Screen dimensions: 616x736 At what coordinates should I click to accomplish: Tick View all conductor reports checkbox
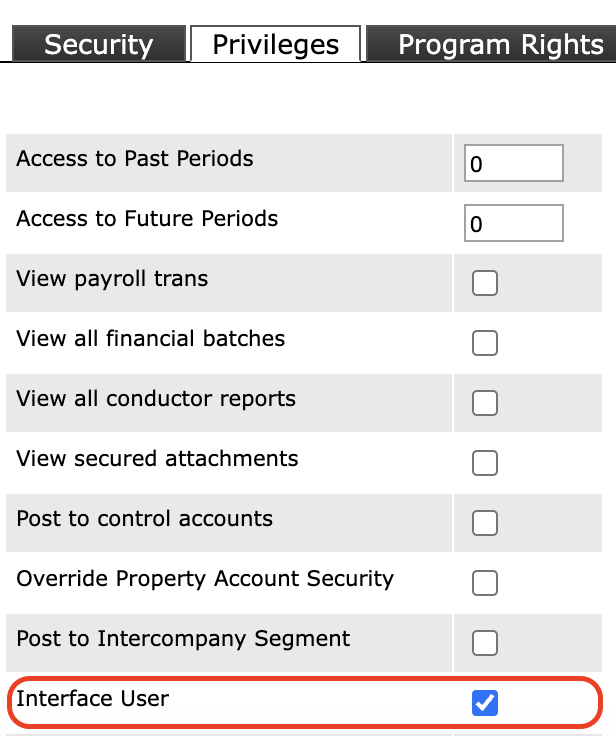coord(485,403)
